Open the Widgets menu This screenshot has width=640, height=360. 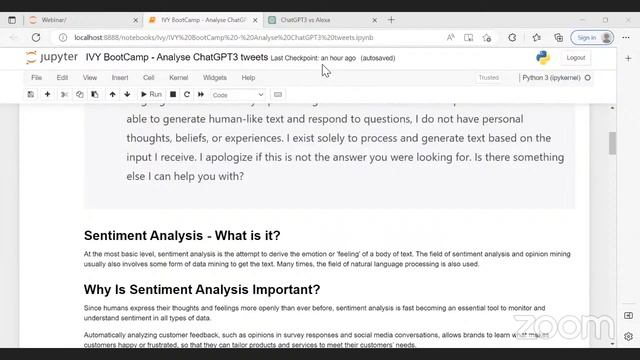[x=215, y=78]
